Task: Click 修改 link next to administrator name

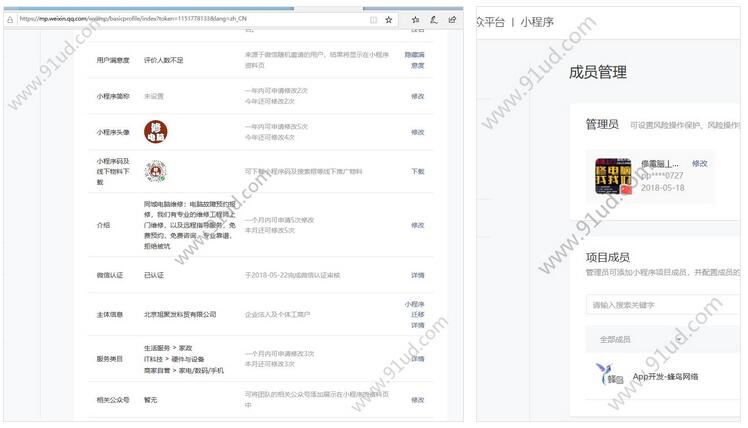Action: [x=699, y=163]
